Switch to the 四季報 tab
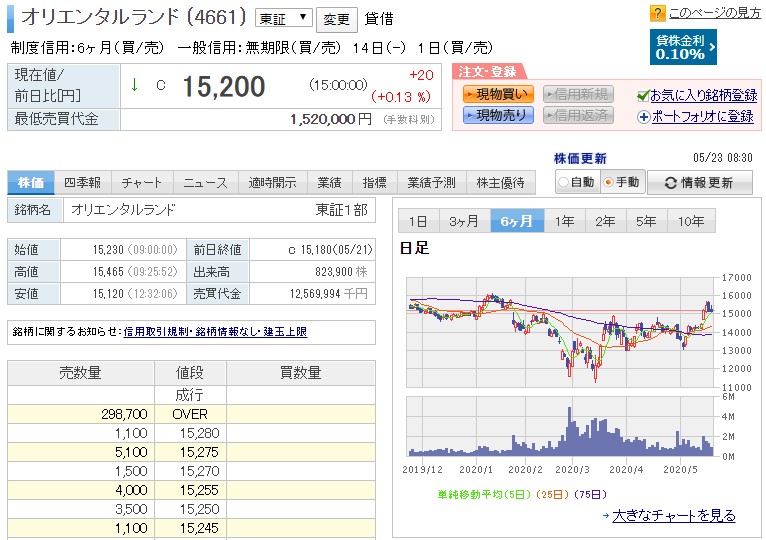The image size is (766, 540). [83, 183]
